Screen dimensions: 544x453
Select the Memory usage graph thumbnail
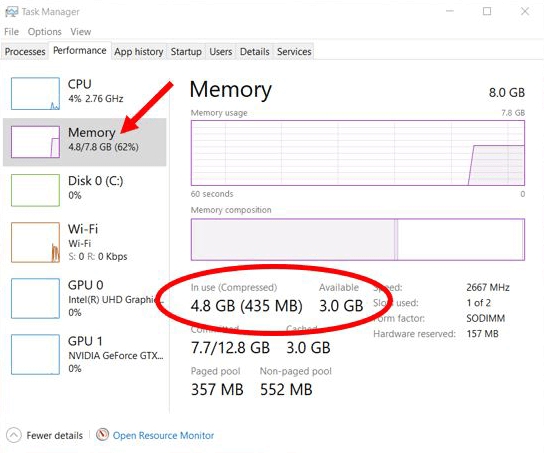click(35, 142)
